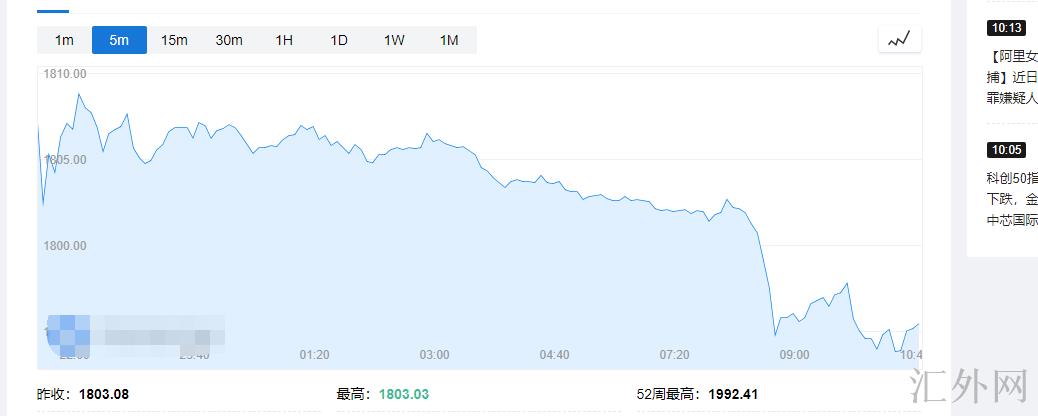Switch to the 1W weekly tab
The width and height of the screenshot is (1038, 416).
[394, 40]
